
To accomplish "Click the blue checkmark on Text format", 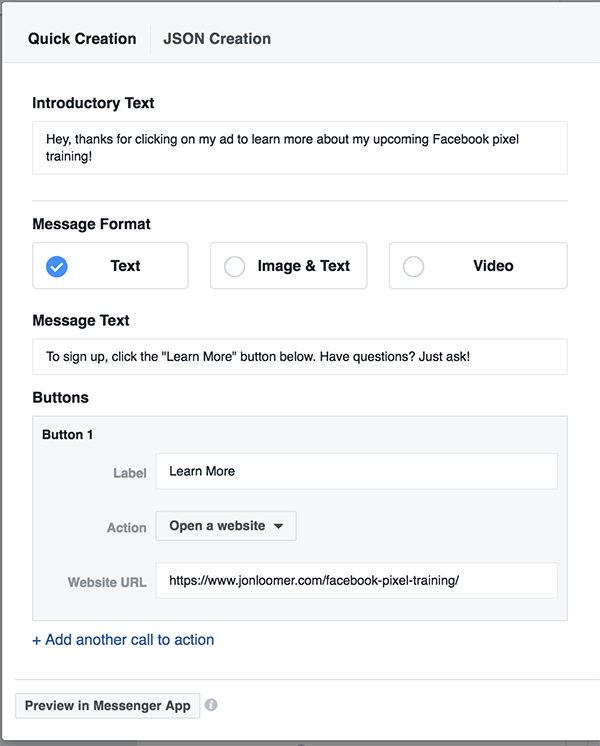I will pyautogui.click(x=57, y=267).
